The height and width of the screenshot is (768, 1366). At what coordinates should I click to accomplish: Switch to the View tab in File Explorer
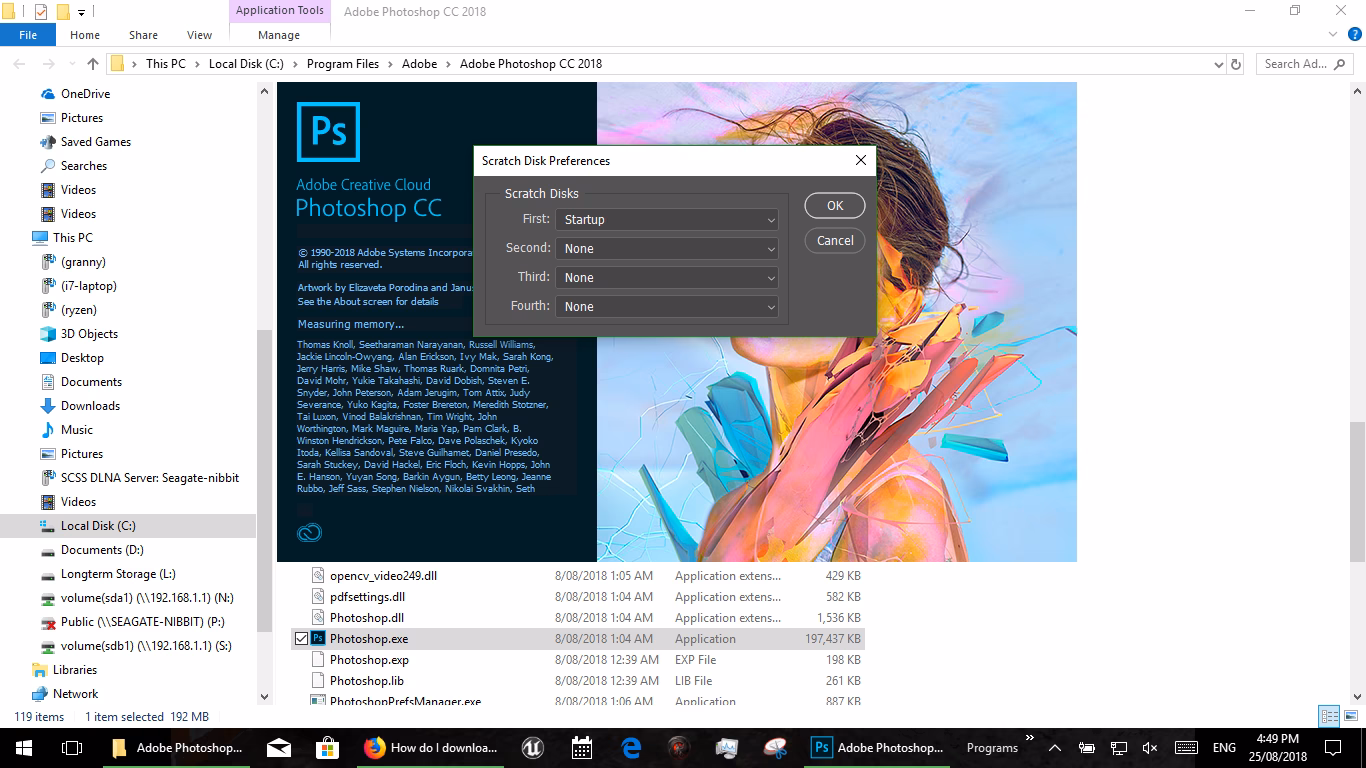point(198,34)
